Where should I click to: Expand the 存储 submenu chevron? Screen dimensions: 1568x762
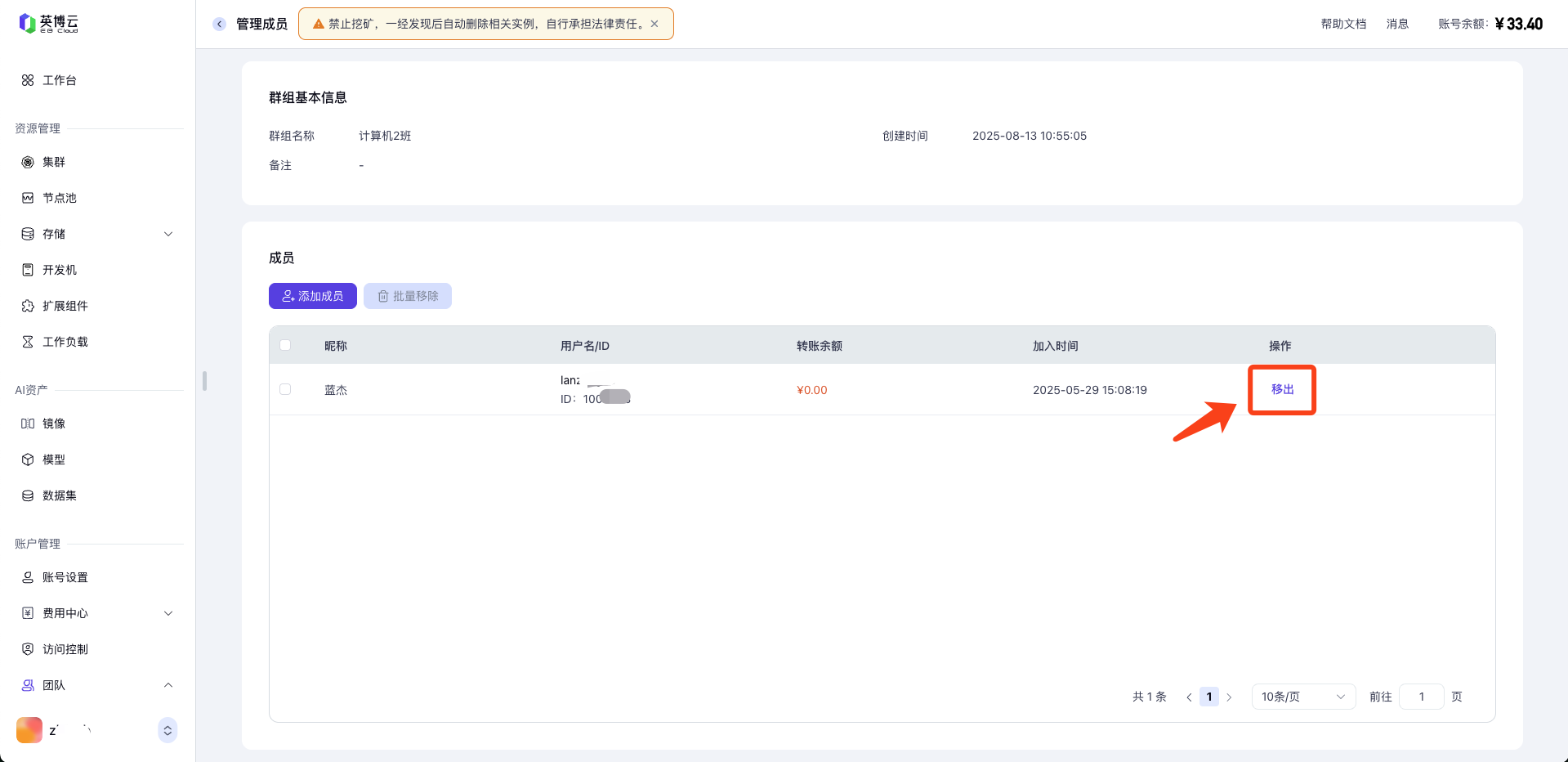168,234
